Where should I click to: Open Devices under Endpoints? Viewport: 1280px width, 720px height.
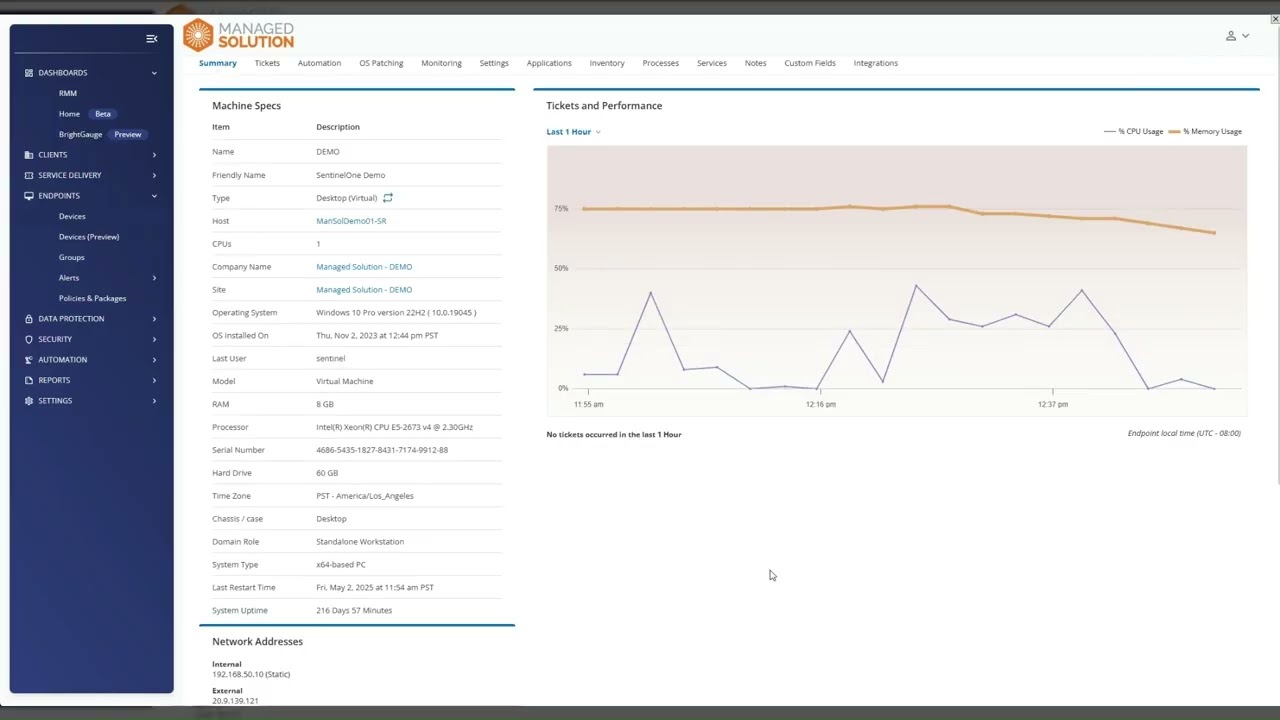pyautogui.click(x=72, y=216)
